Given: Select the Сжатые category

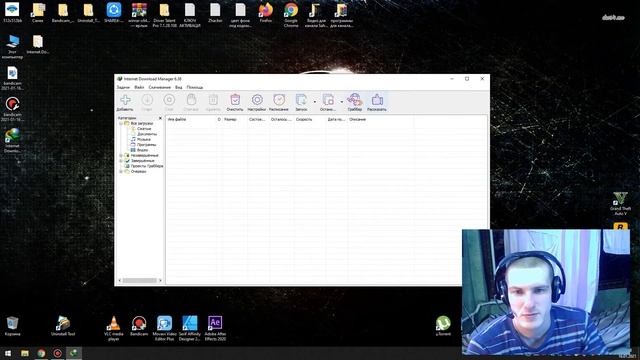Looking at the screenshot, I should [144, 129].
